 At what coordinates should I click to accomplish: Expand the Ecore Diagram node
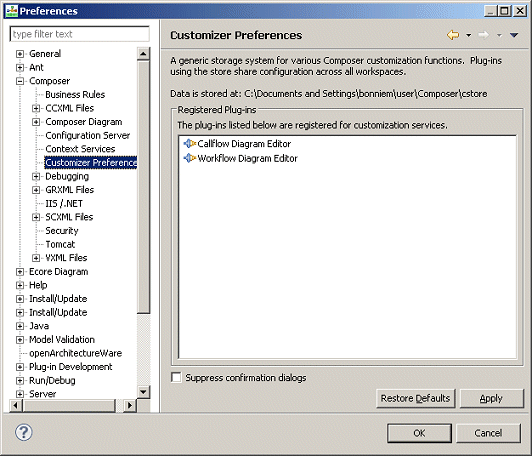tap(20, 272)
